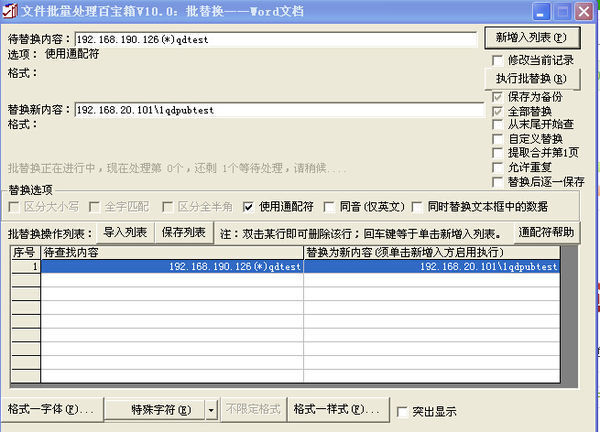Open 通配符帮助 wildcard help

coord(547,232)
